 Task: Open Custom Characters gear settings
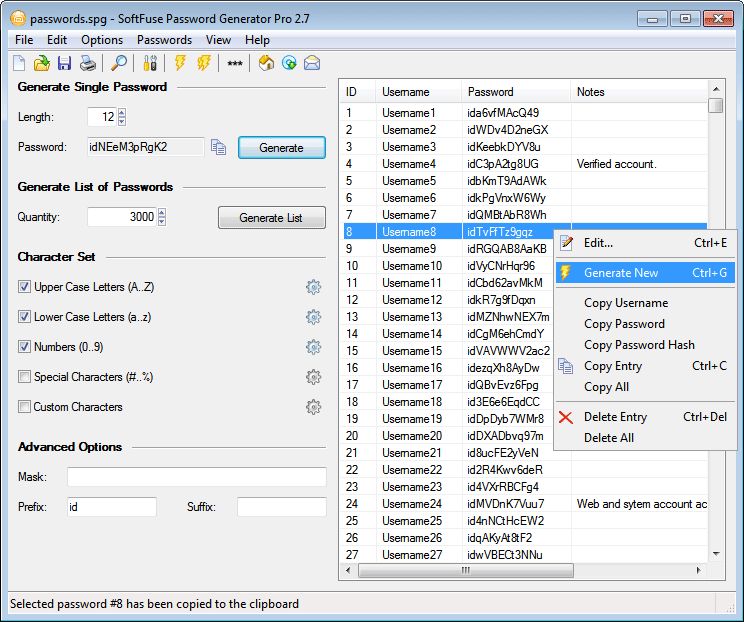(x=313, y=407)
